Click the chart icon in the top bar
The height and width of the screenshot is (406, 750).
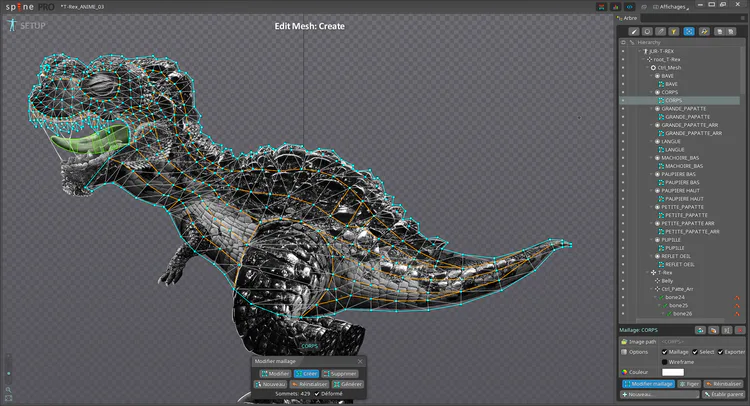(x=616, y=7)
